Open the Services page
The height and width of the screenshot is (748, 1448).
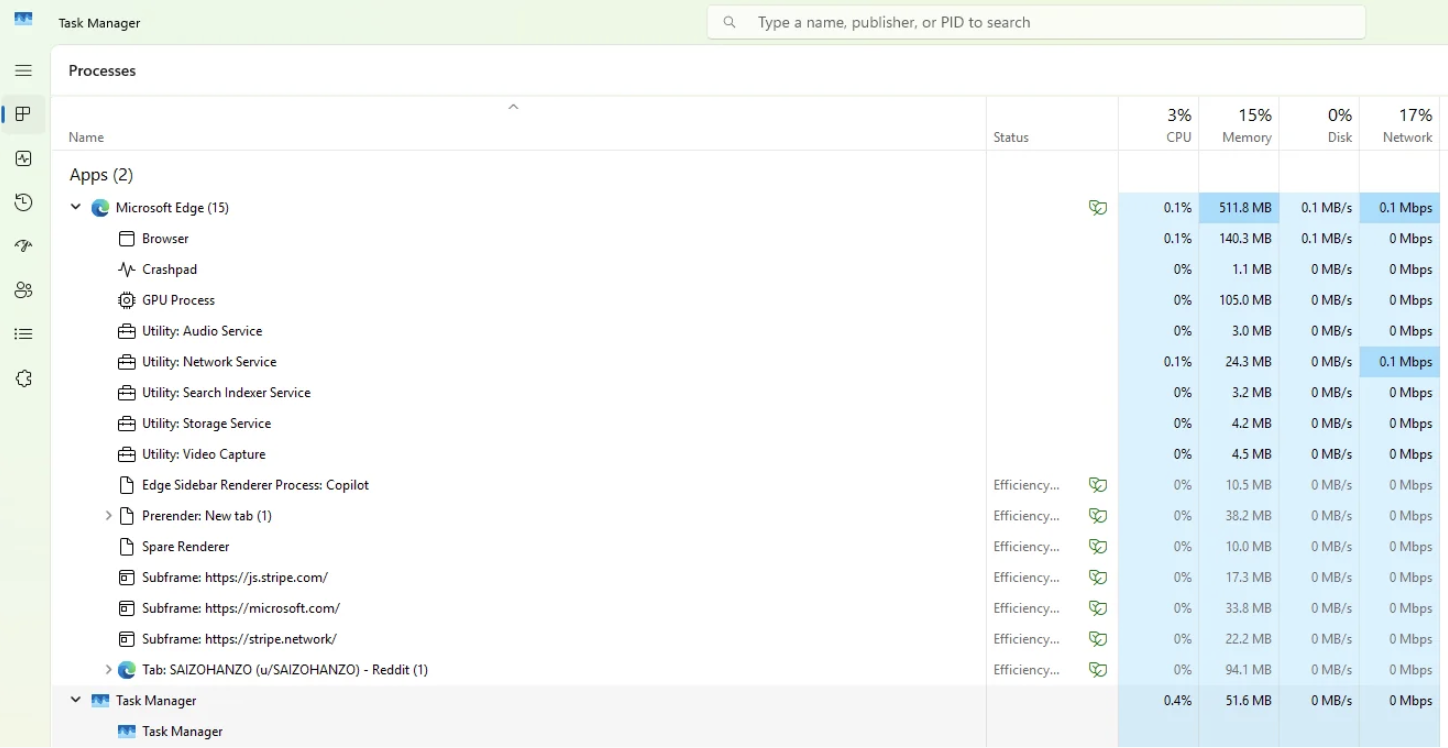click(23, 378)
